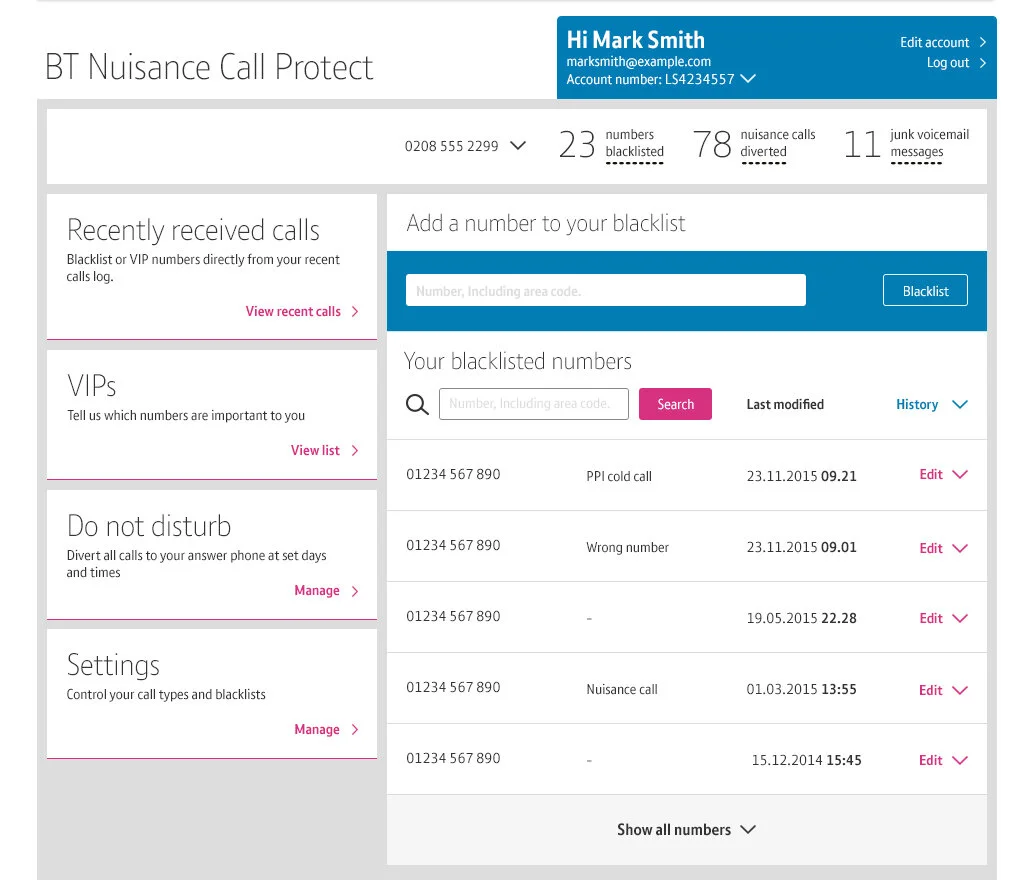Click Edit for Wrong number entry
Viewport: 1036px width, 880px height.
click(931, 548)
